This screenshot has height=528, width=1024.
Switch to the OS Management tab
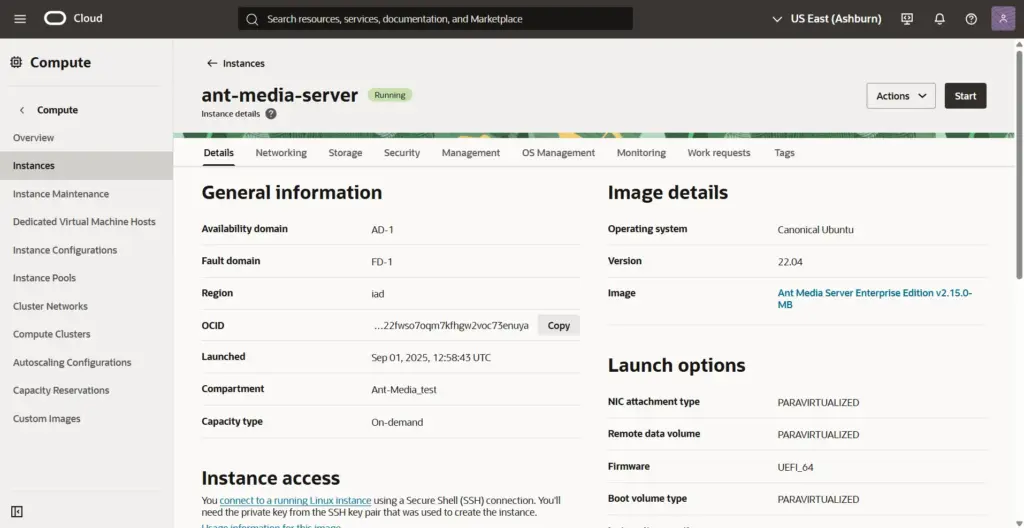[558, 153]
